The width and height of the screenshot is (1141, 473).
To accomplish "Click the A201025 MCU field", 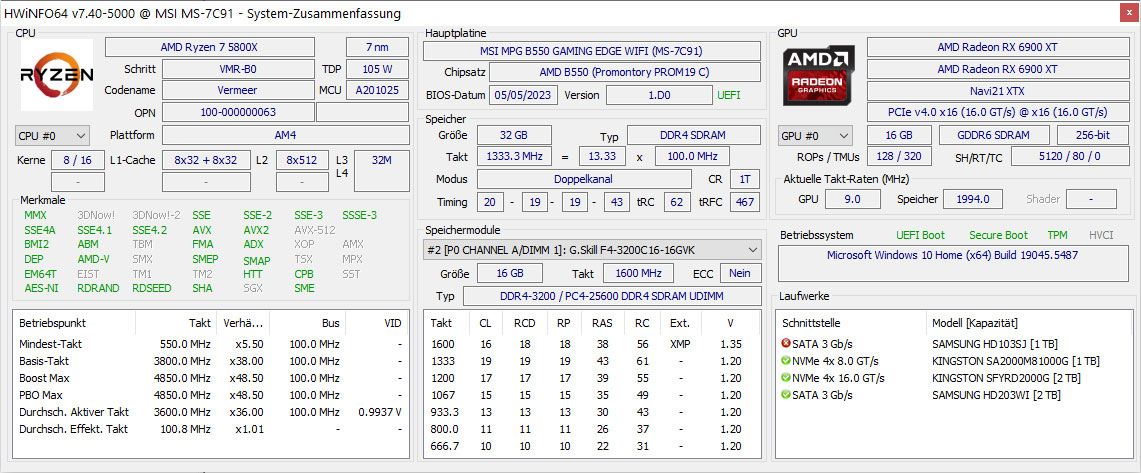I will [x=377, y=90].
